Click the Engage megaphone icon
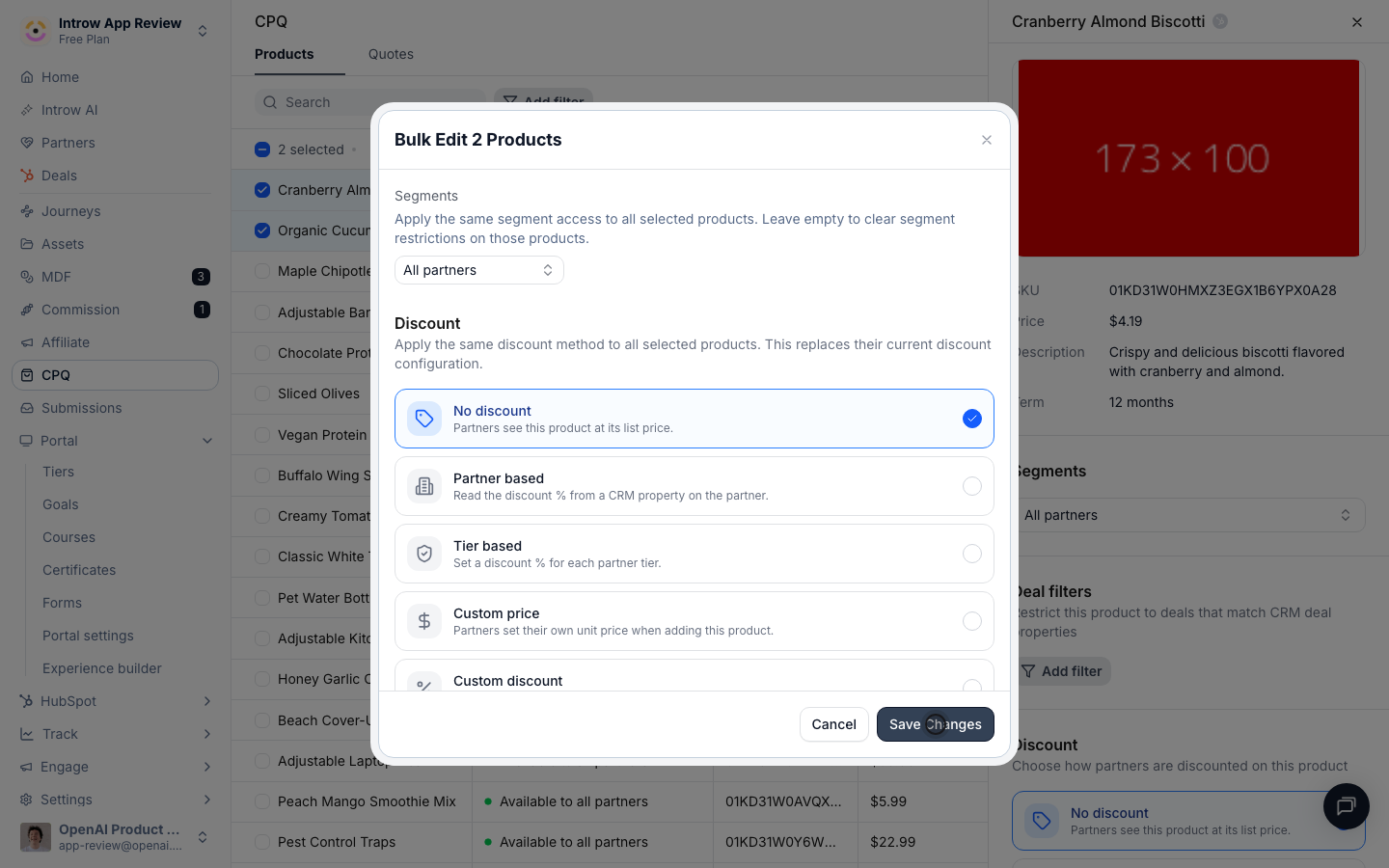The width and height of the screenshot is (1389, 868). point(27,767)
